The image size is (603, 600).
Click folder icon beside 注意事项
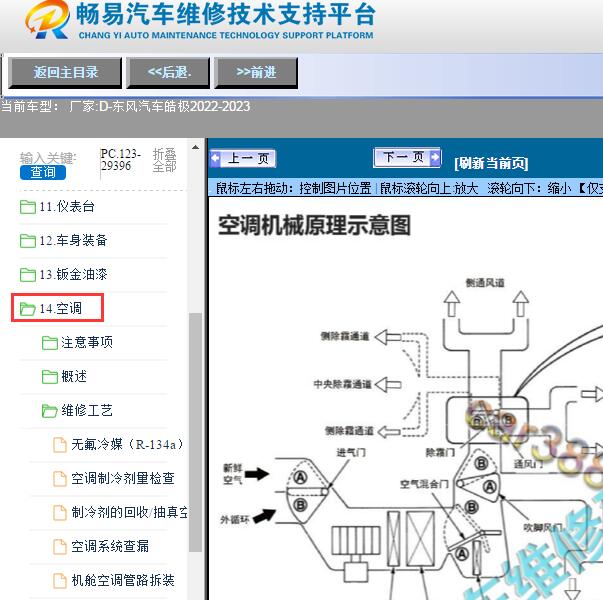pos(50,343)
